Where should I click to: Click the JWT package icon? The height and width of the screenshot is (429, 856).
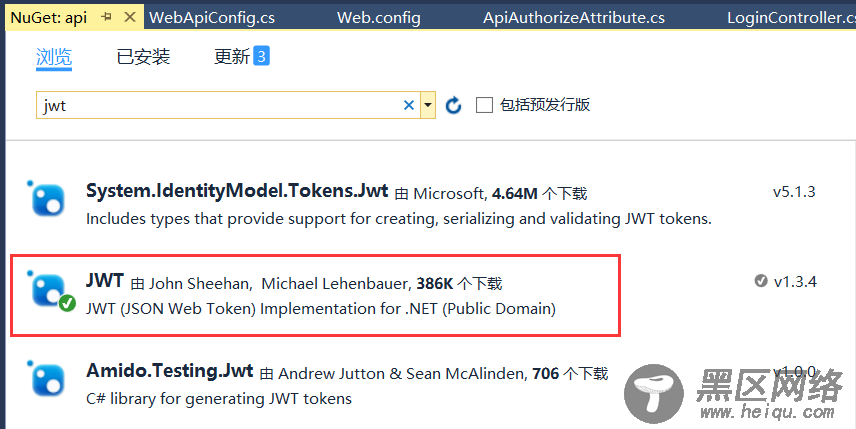50,290
